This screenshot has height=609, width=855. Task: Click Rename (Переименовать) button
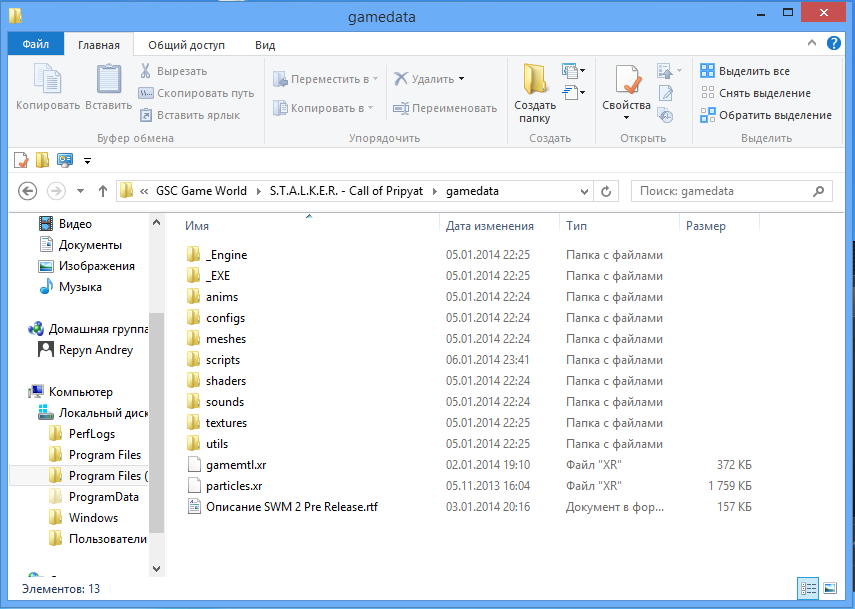[x=445, y=108]
